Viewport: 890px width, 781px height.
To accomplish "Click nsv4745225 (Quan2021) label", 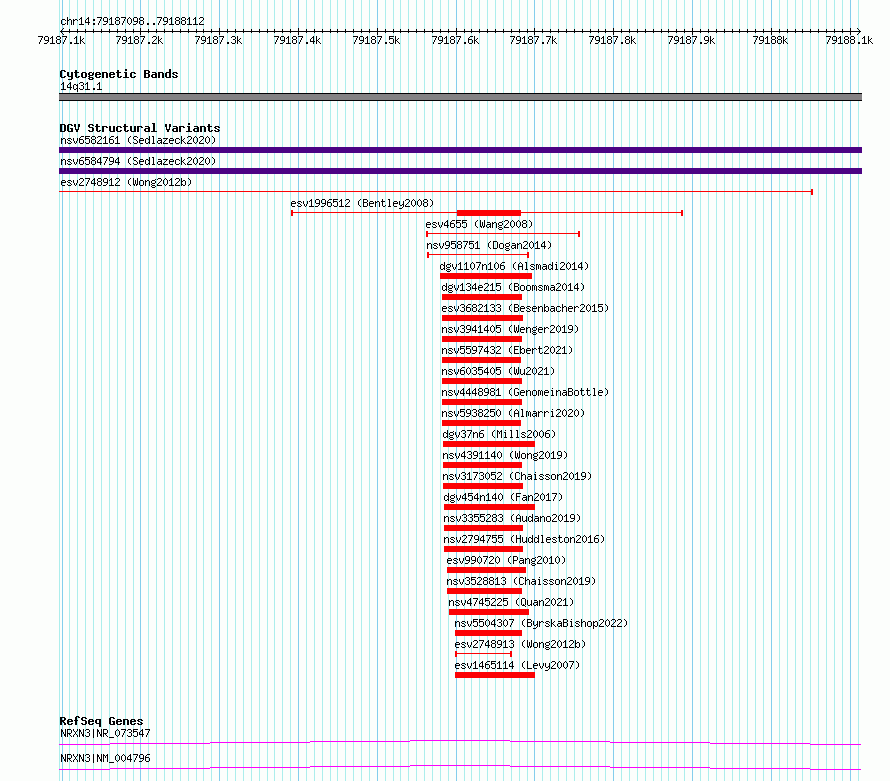I will click(511, 602).
